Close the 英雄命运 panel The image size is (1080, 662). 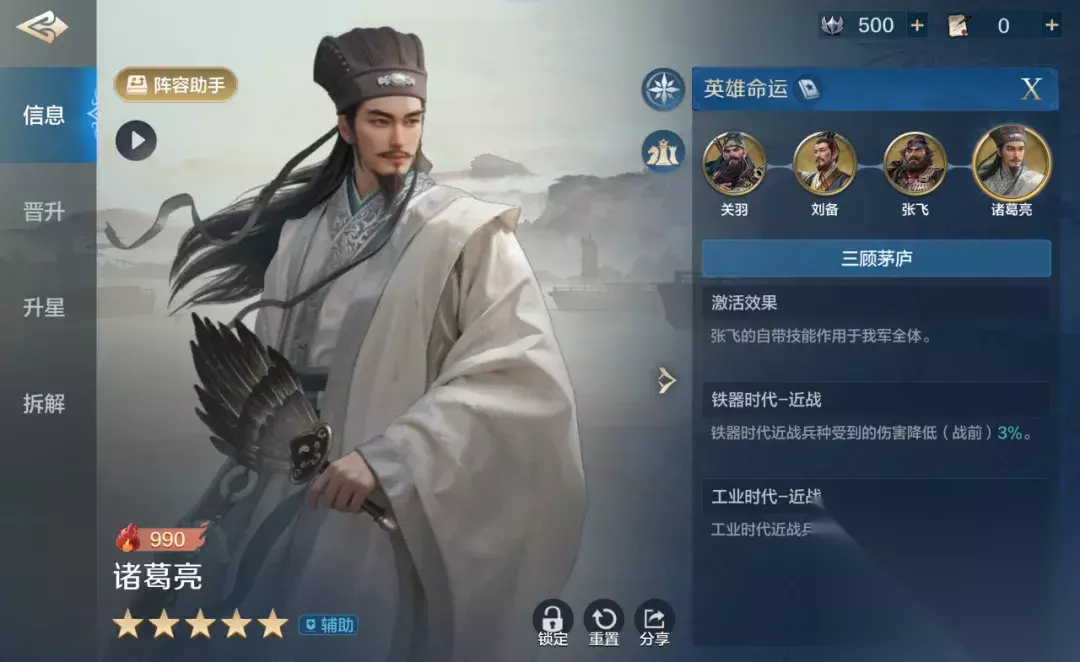[x=1030, y=89]
